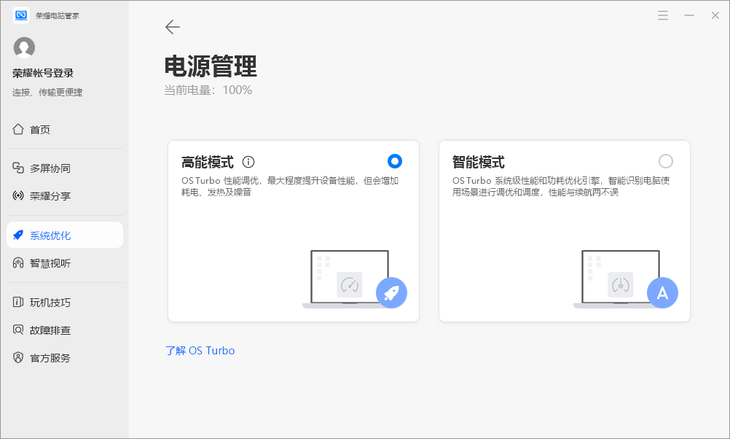Click 连接、传输更便捷 subtitle text
Image resolution: width=730 pixels, height=439 pixels.
pos(47,92)
